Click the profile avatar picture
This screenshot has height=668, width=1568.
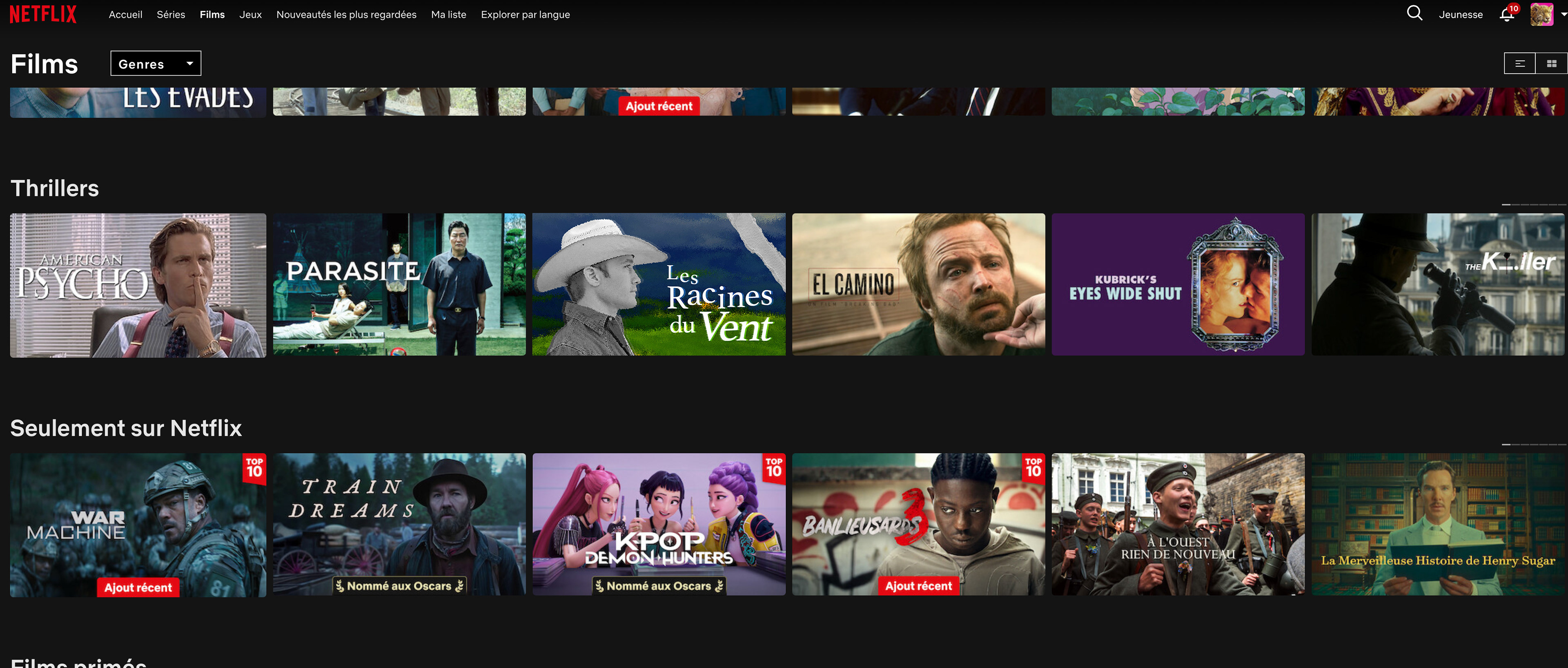[1541, 14]
